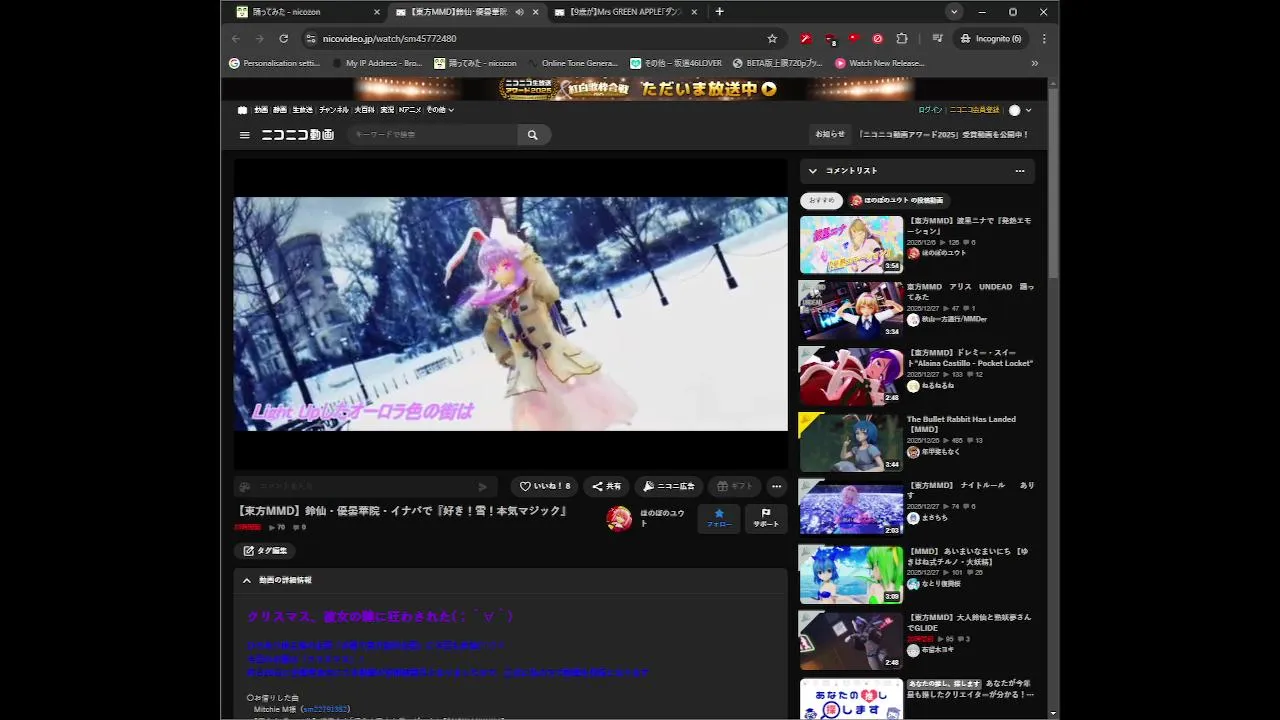Open a new browser tab
Image resolution: width=1280 pixels, height=720 pixels.
coord(719,12)
